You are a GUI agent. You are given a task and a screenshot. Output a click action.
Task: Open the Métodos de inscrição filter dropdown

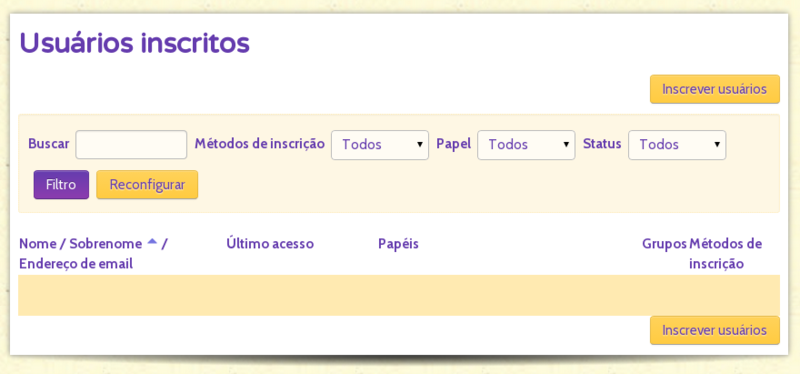point(380,144)
